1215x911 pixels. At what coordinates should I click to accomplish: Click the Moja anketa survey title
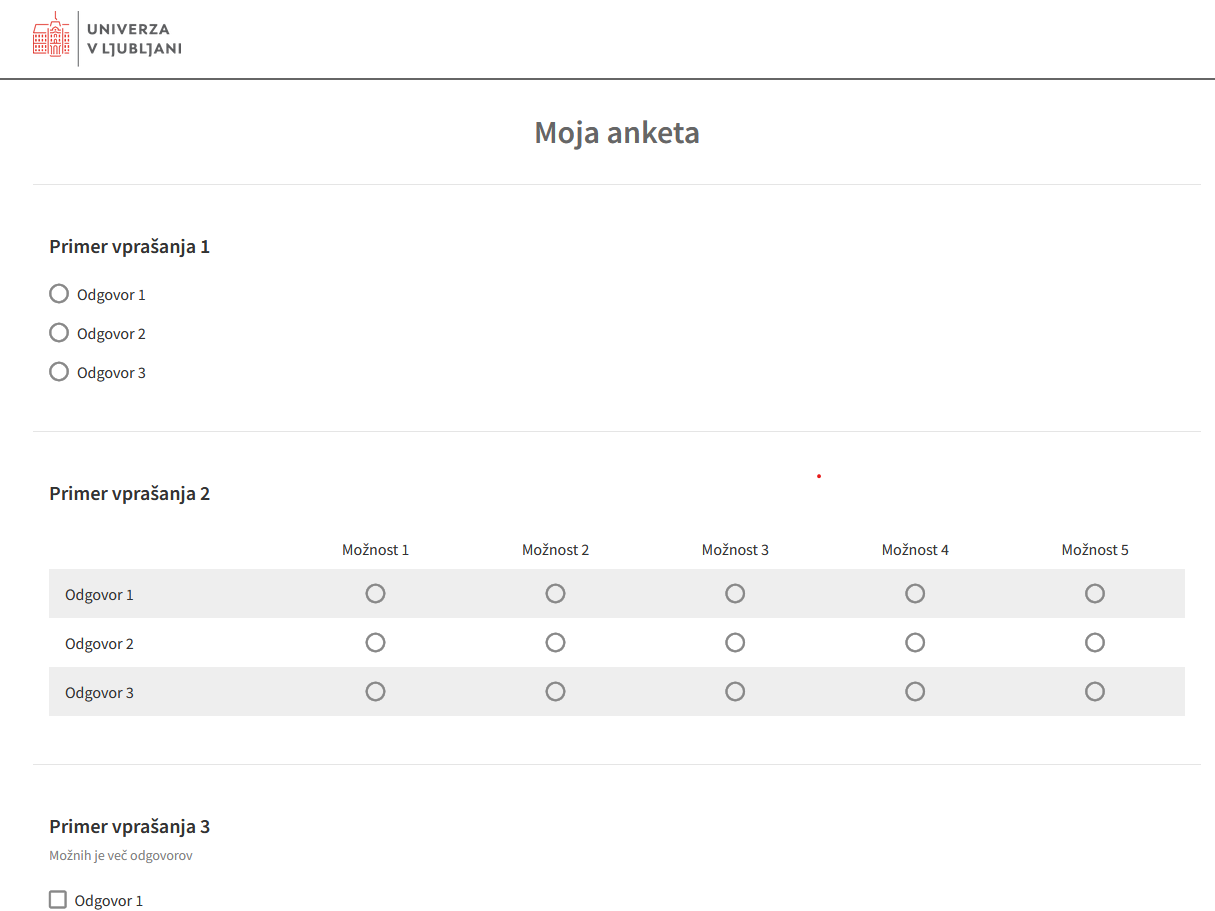616,133
